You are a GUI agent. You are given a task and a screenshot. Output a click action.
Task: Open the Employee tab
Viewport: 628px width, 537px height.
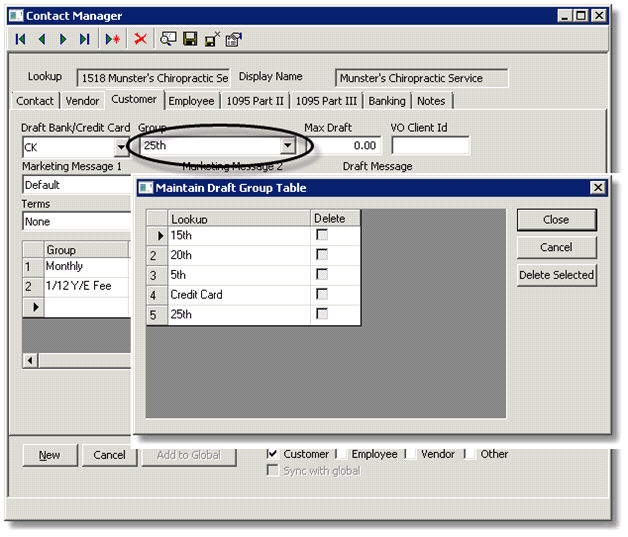tap(191, 101)
